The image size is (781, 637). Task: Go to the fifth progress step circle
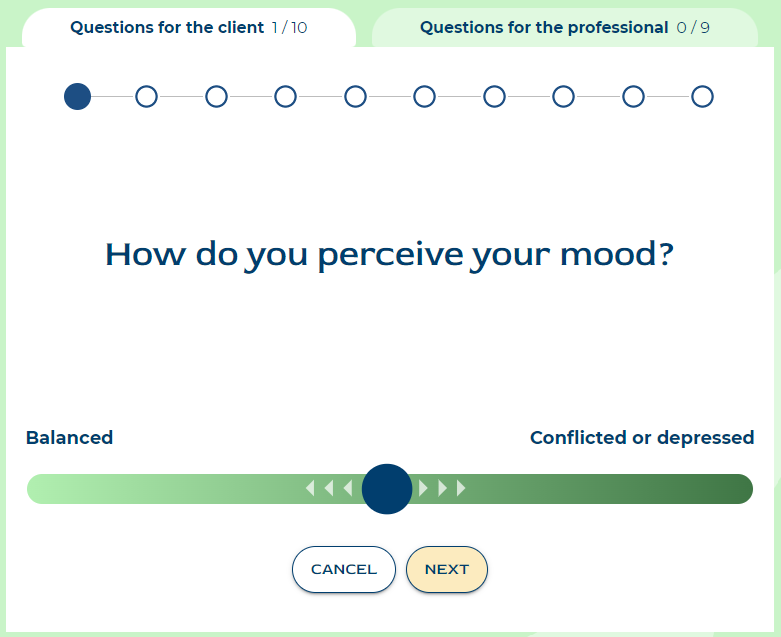(355, 97)
